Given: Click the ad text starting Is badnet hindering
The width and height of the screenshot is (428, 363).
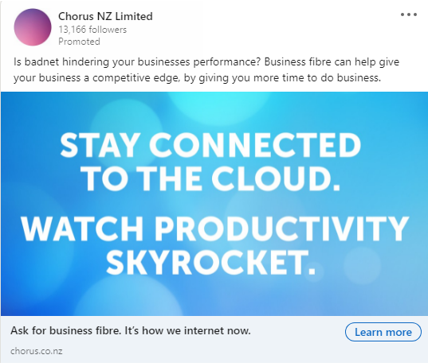Looking at the screenshot, I should 206,62.
